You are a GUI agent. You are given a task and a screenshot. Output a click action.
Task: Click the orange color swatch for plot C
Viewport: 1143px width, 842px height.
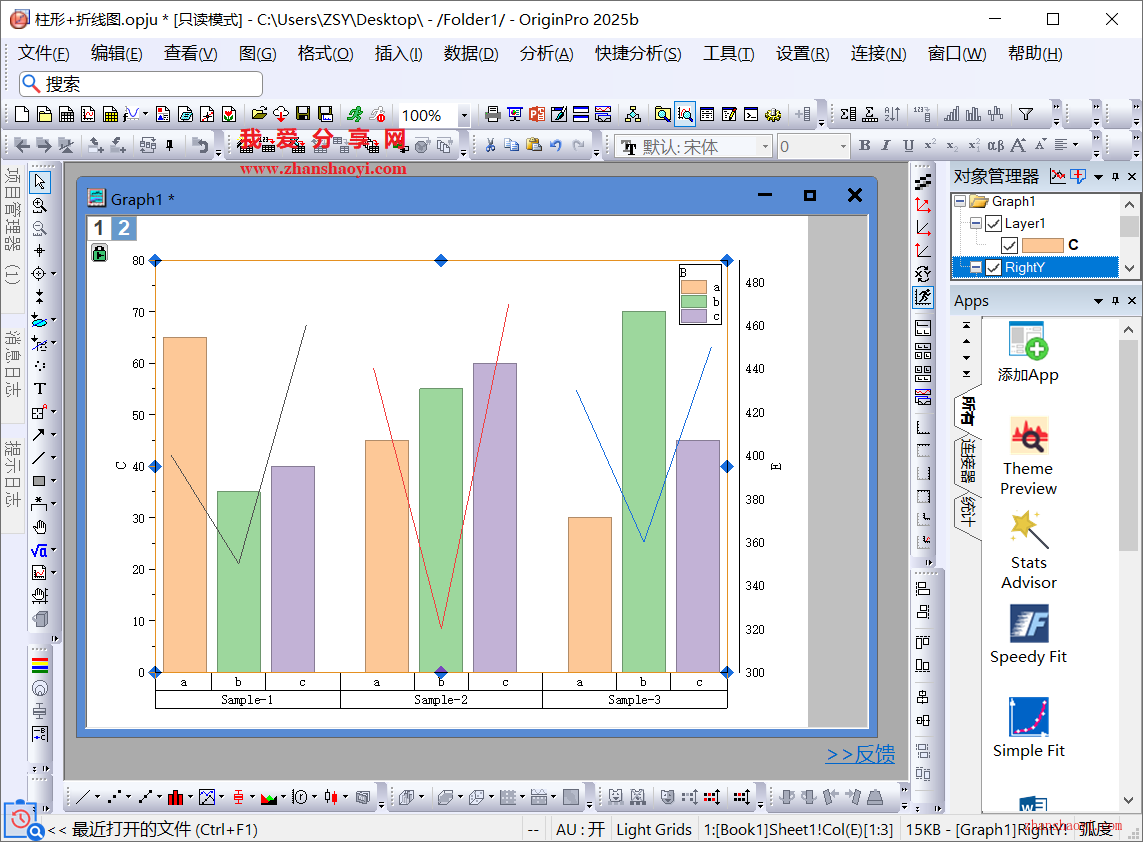(1043, 245)
